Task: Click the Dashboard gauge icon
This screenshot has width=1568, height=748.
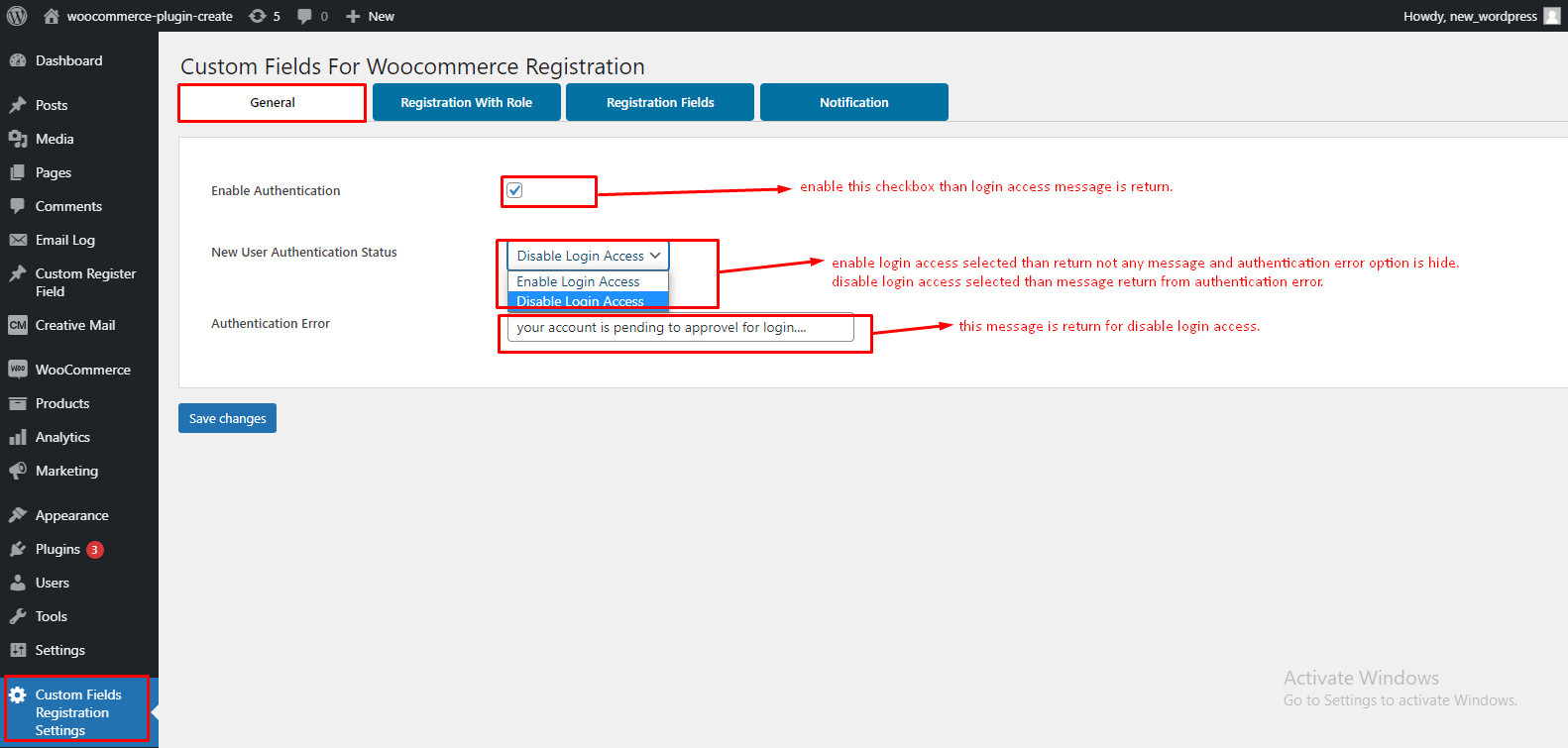Action: coord(18,60)
